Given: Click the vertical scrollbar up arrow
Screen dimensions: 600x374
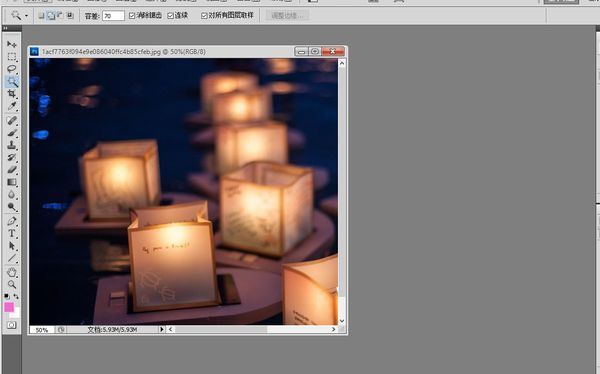Looking at the screenshot, I should [x=342, y=63].
